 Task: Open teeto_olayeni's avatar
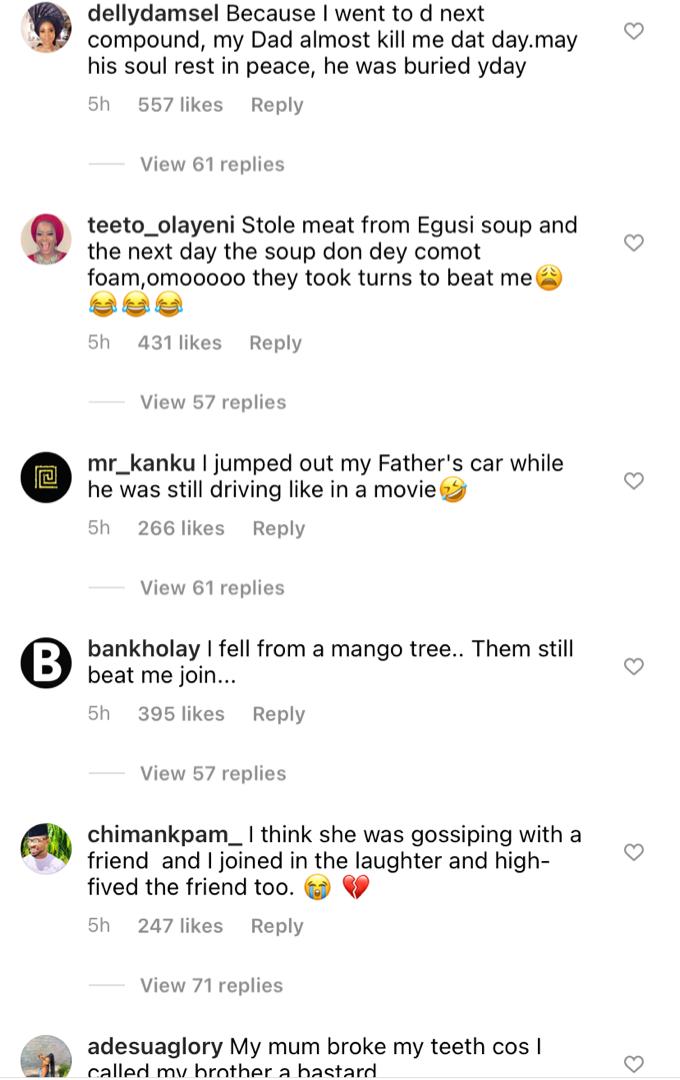click(x=46, y=239)
